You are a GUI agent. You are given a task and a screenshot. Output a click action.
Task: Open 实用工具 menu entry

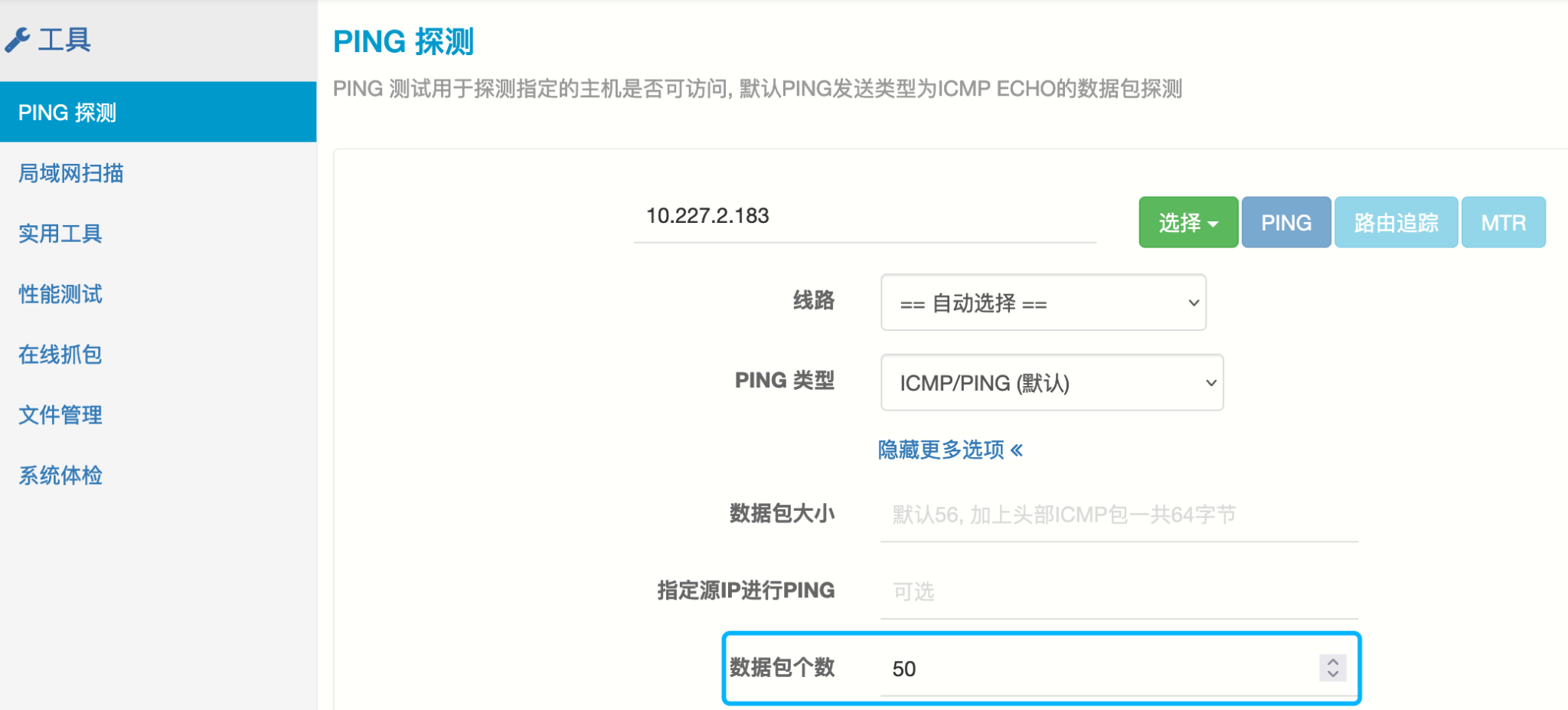[x=60, y=234]
